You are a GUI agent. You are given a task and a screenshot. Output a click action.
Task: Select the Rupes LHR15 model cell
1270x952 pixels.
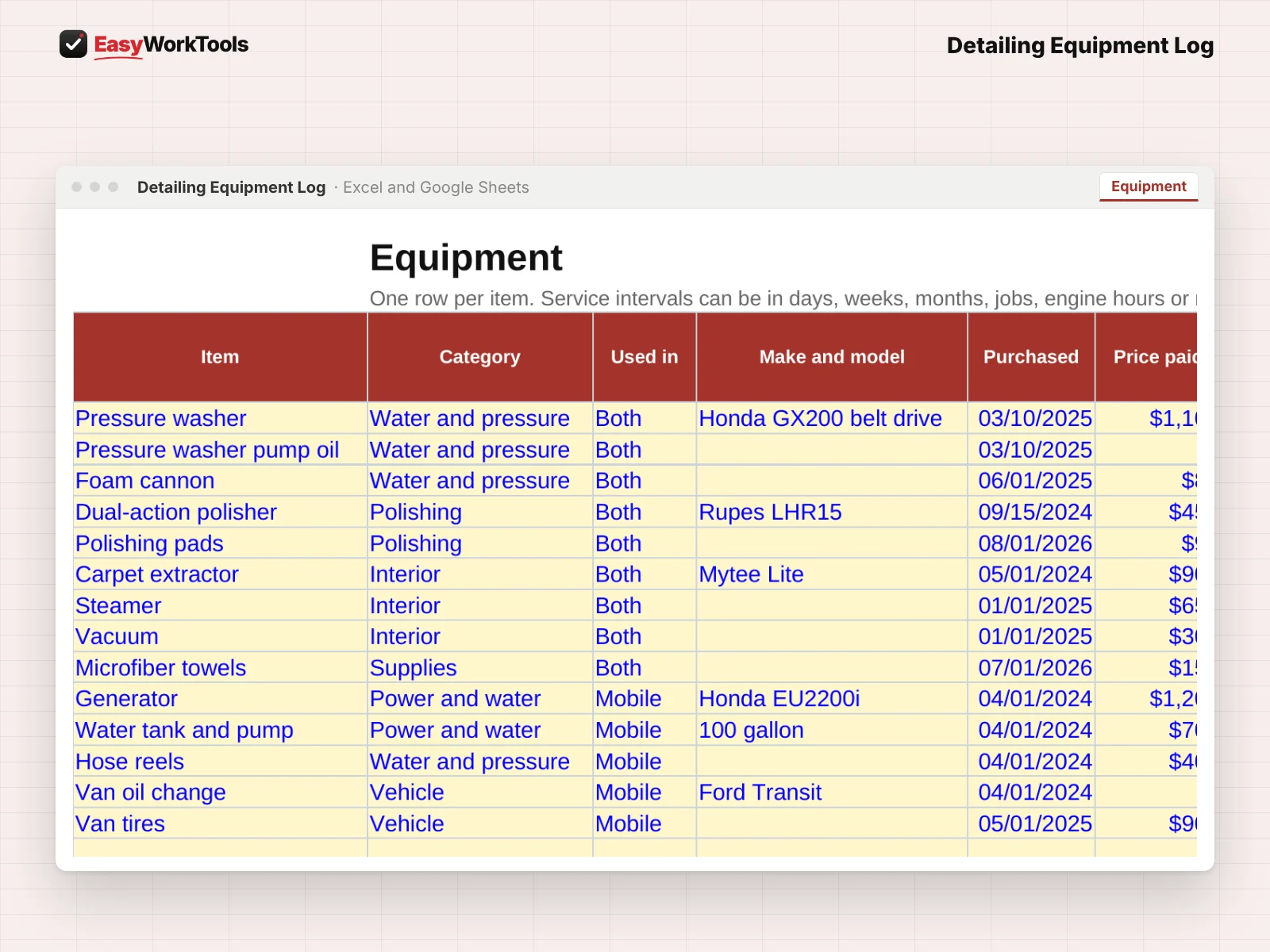[x=832, y=512]
